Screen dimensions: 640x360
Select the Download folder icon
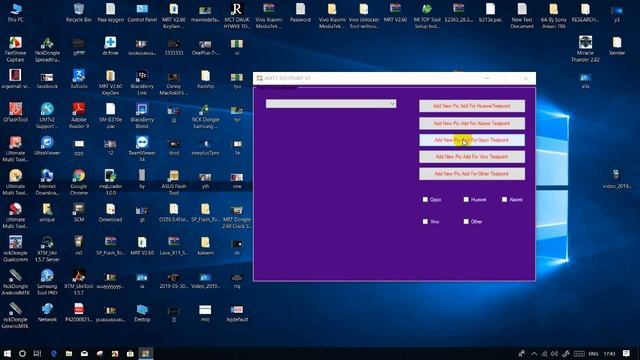[x=110, y=212]
